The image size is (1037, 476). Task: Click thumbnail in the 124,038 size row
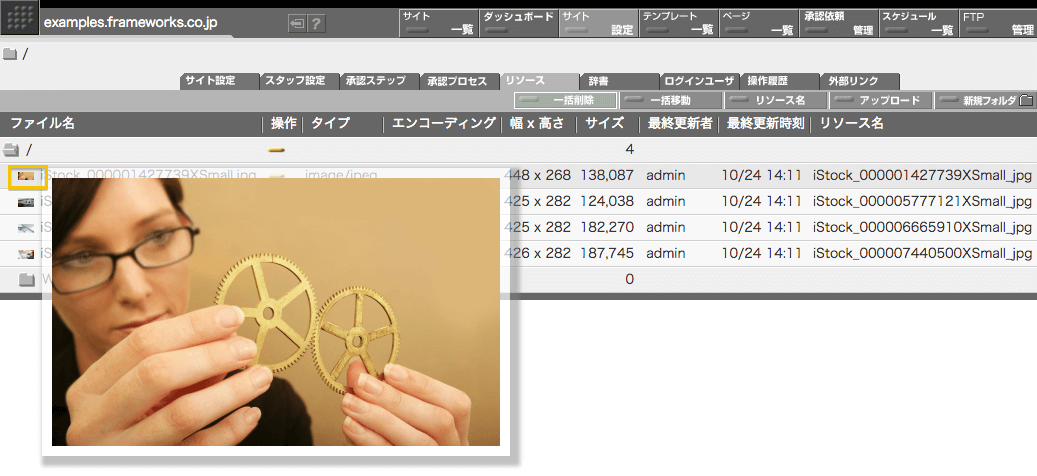(26, 202)
